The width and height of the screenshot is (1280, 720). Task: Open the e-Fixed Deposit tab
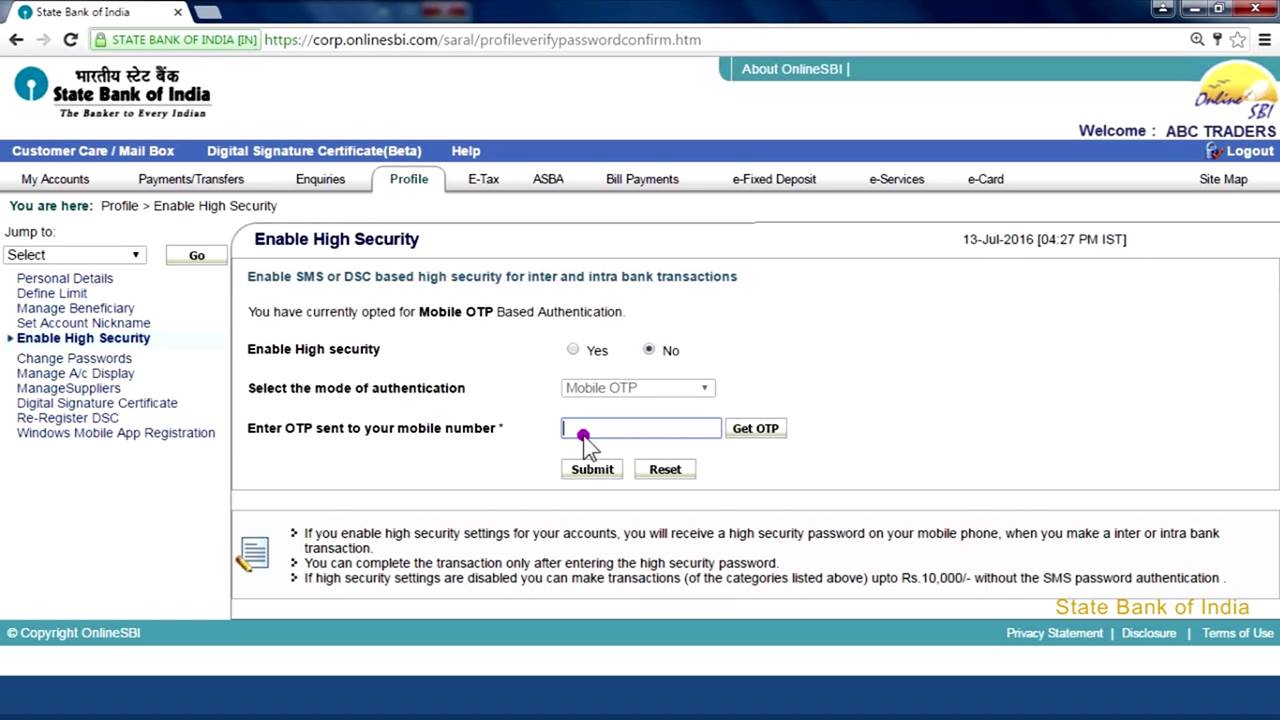coord(774,179)
